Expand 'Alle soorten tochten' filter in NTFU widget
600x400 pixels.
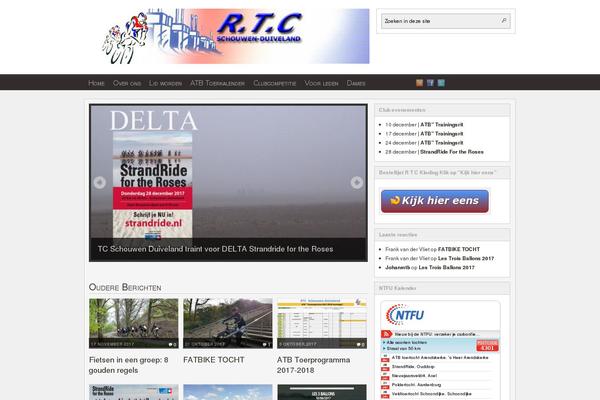pyautogui.click(x=405, y=343)
